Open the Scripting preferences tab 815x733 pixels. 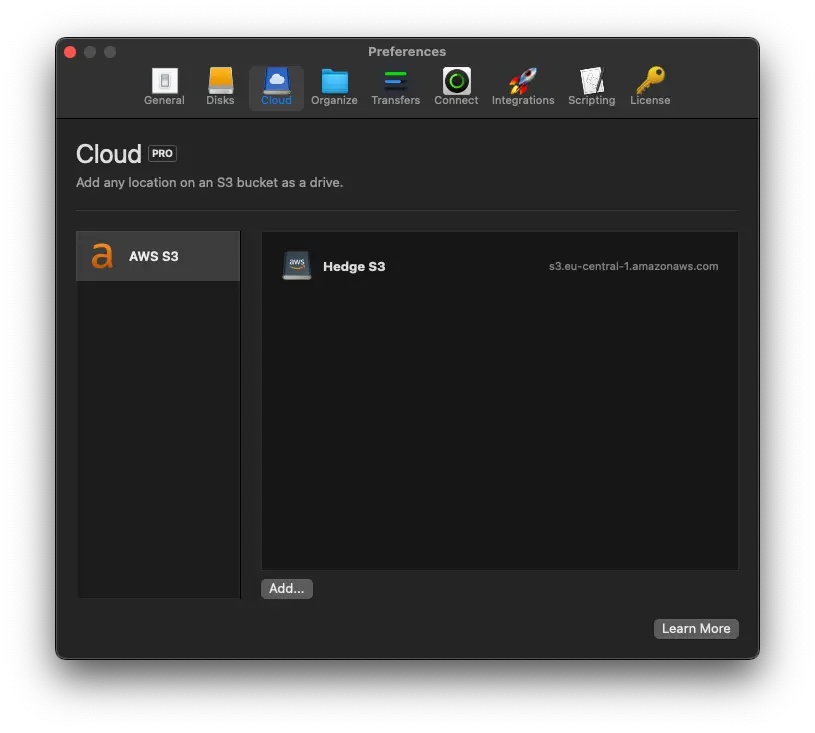coord(591,87)
